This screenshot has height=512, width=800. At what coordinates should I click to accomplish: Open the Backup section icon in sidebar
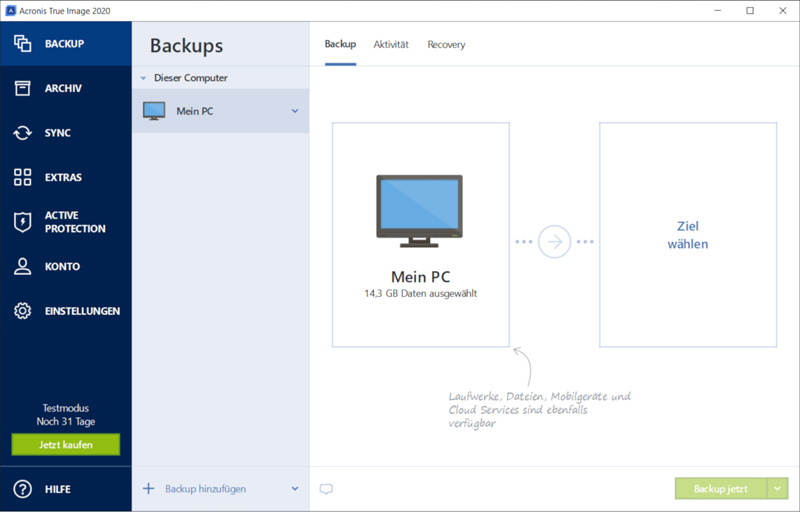pyautogui.click(x=22, y=44)
